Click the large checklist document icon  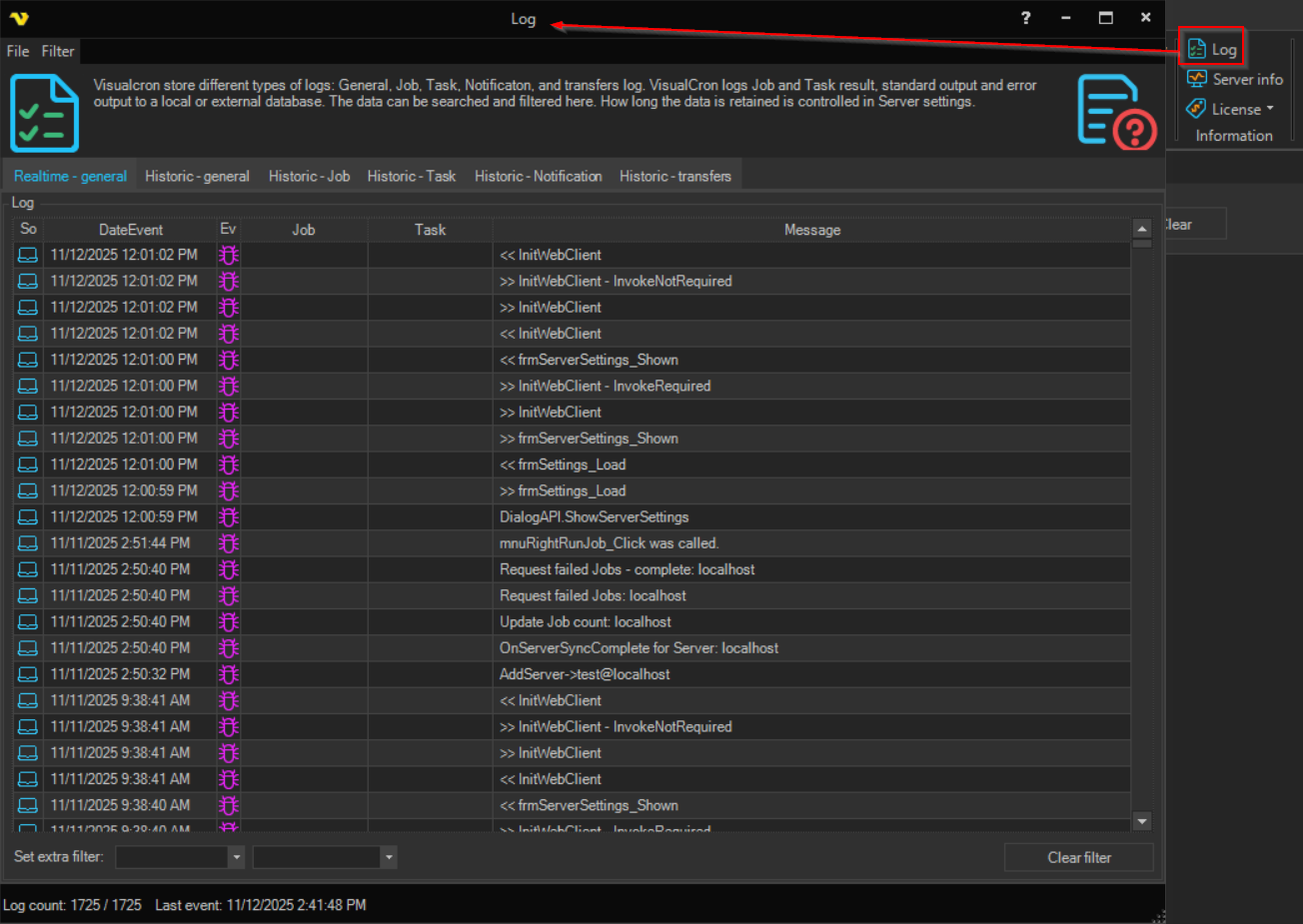tap(44, 113)
